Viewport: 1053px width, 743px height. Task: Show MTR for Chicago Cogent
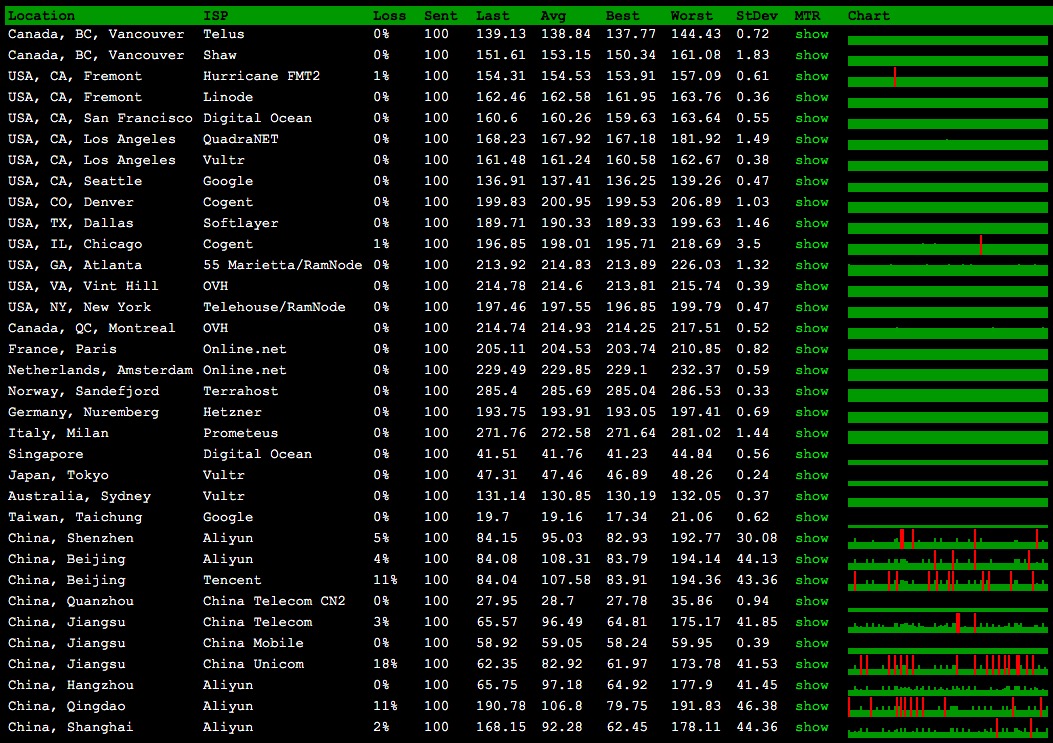811,244
